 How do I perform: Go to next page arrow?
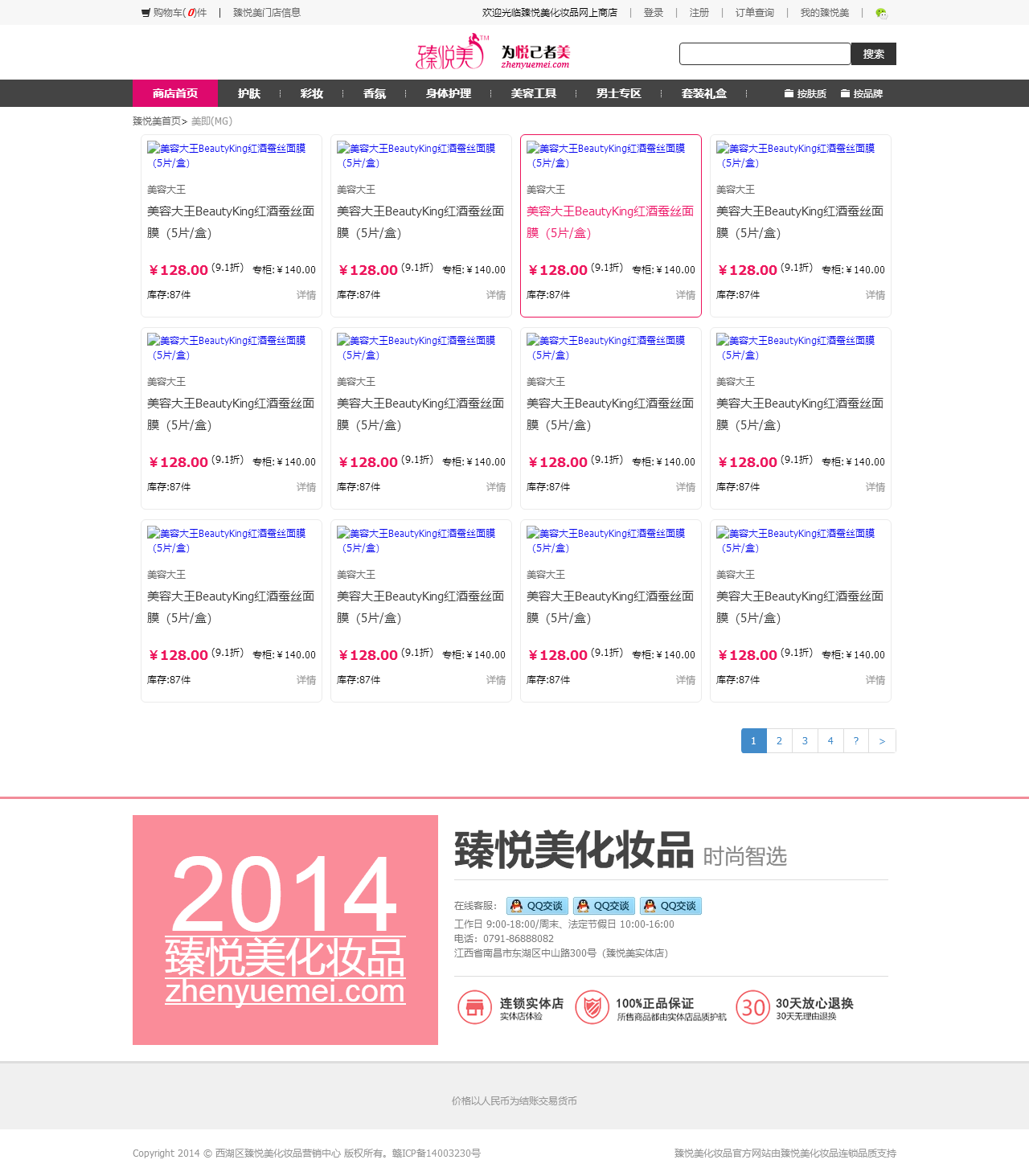click(882, 741)
